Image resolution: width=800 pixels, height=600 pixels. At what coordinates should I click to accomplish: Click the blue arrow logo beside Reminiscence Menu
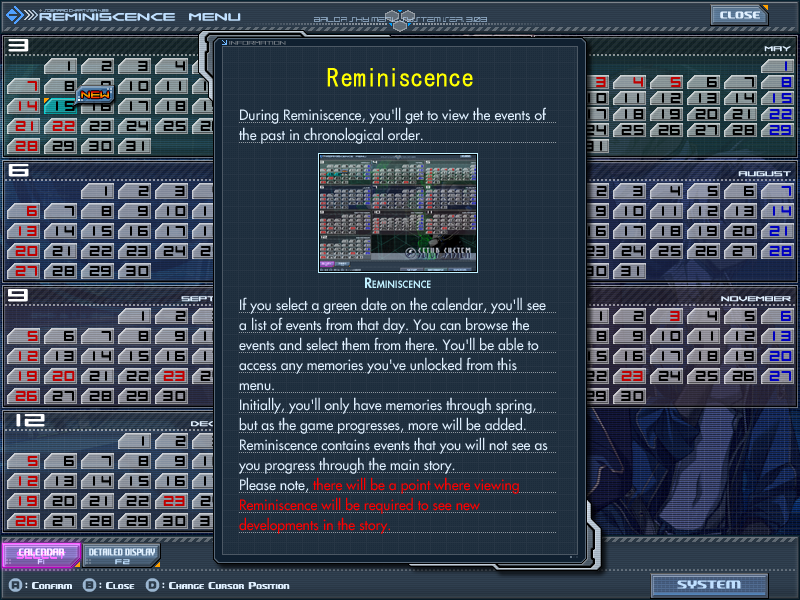coord(15,15)
